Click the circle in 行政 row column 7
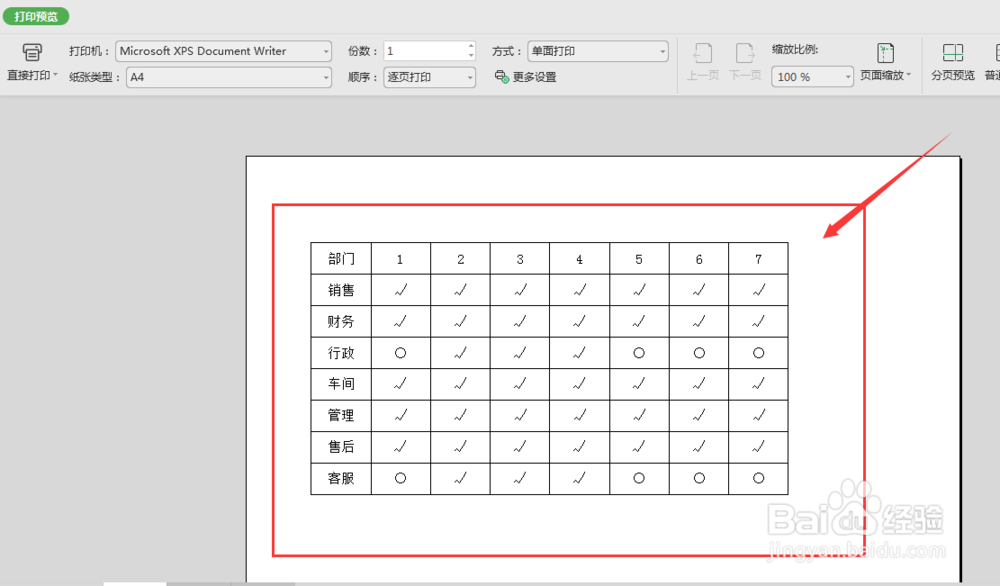Viewport: 1000px width, 586px height. pos(758,353)
